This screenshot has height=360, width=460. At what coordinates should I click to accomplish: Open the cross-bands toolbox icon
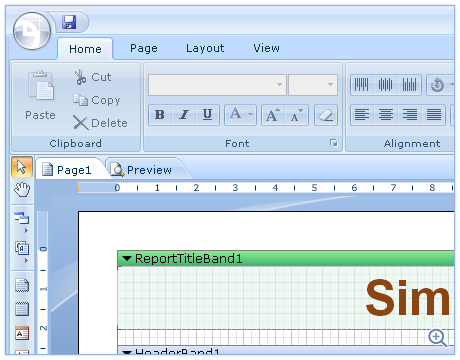tap(22, 248)
